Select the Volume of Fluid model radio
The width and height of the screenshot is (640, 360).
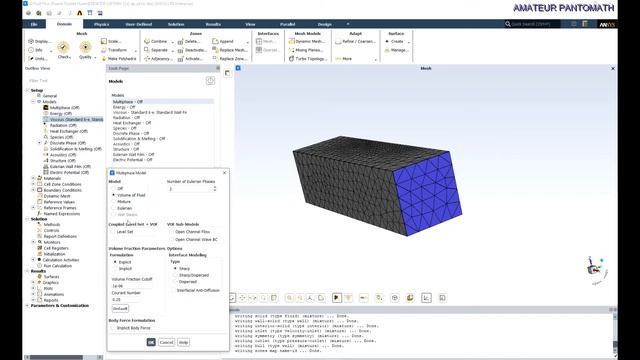click(x=114, y=195)
